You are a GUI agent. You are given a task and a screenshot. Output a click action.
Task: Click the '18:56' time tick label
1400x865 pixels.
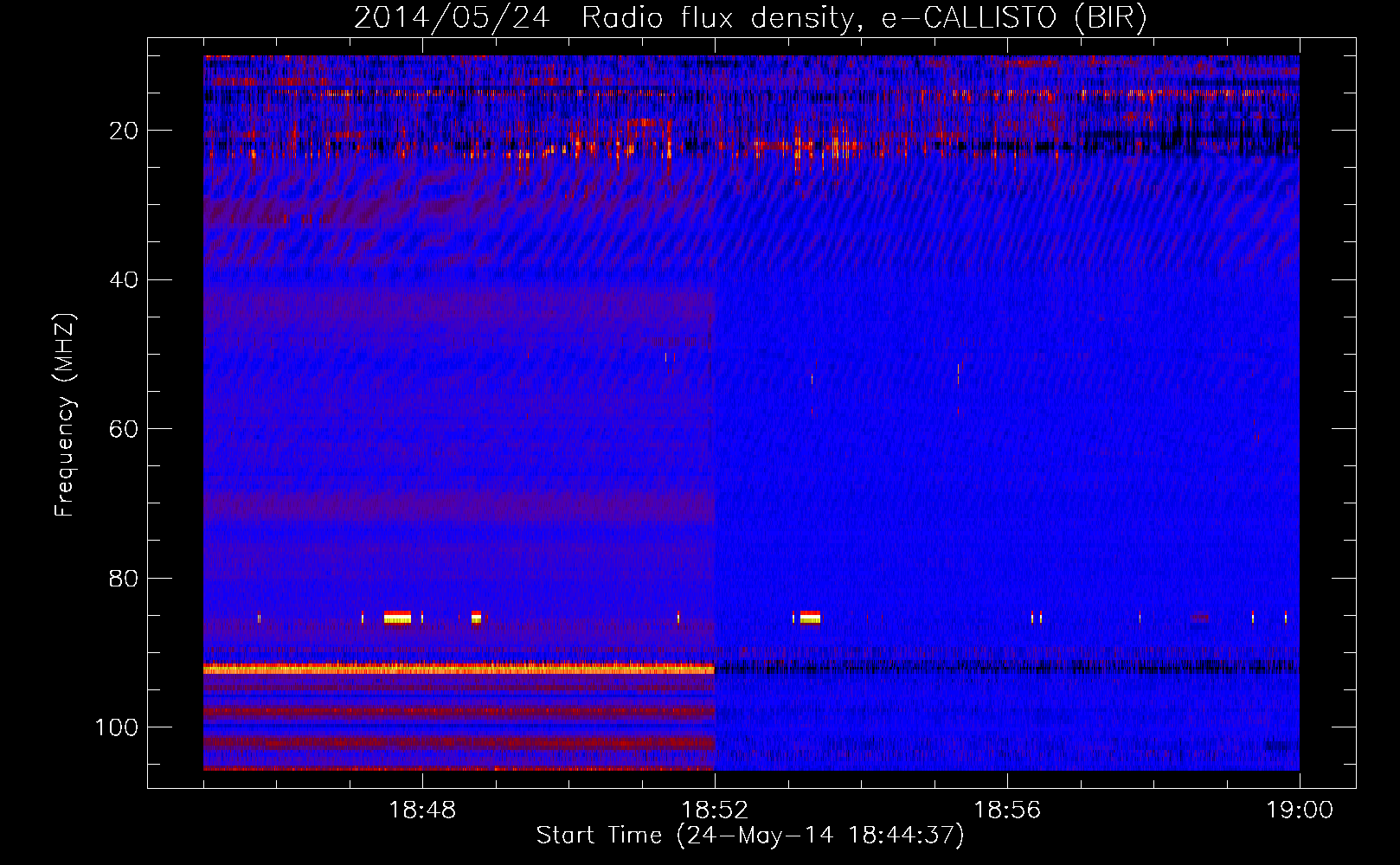click(1007, 811)
